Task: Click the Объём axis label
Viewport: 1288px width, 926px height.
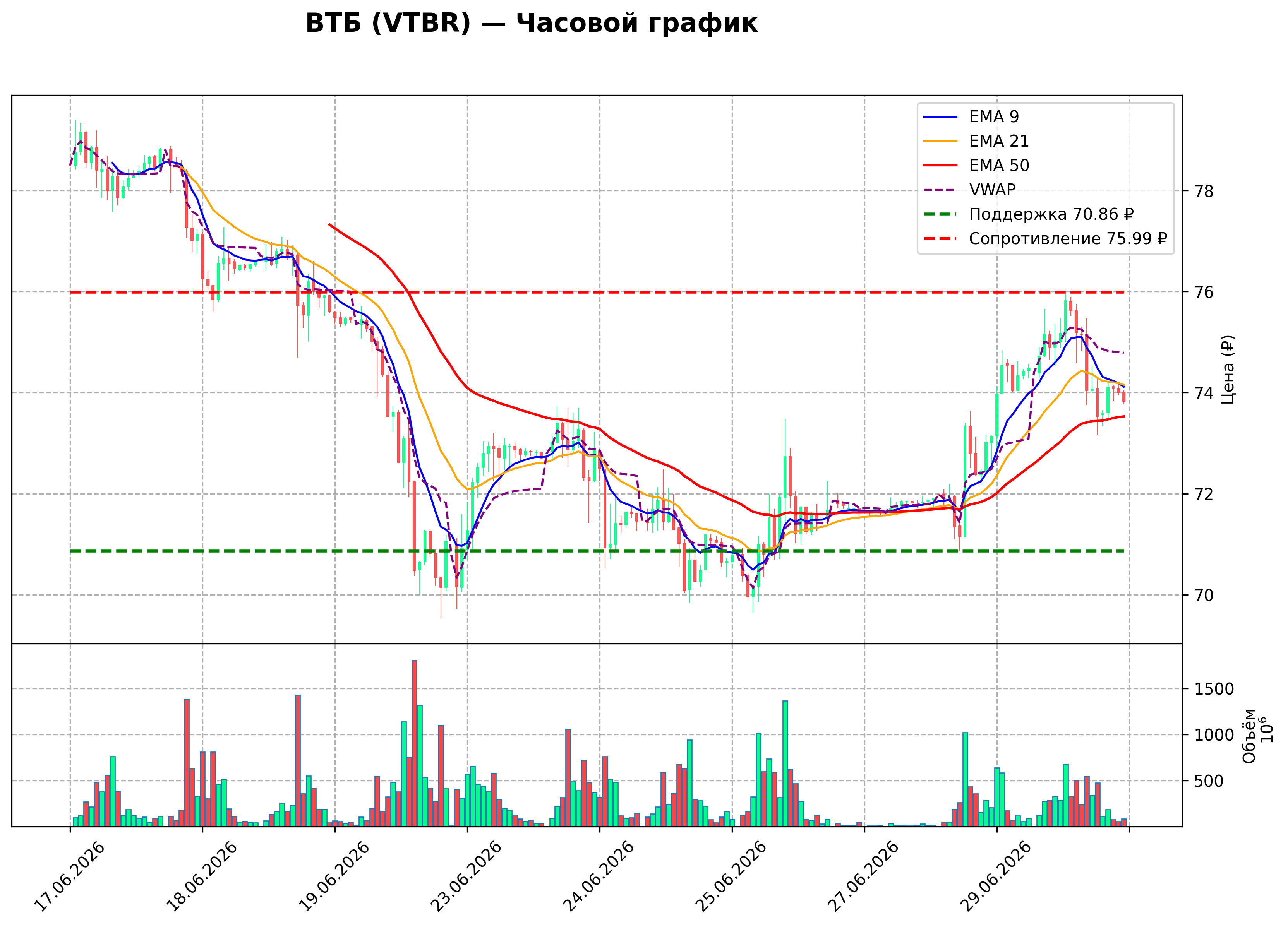Action: tap(1249, 736)
